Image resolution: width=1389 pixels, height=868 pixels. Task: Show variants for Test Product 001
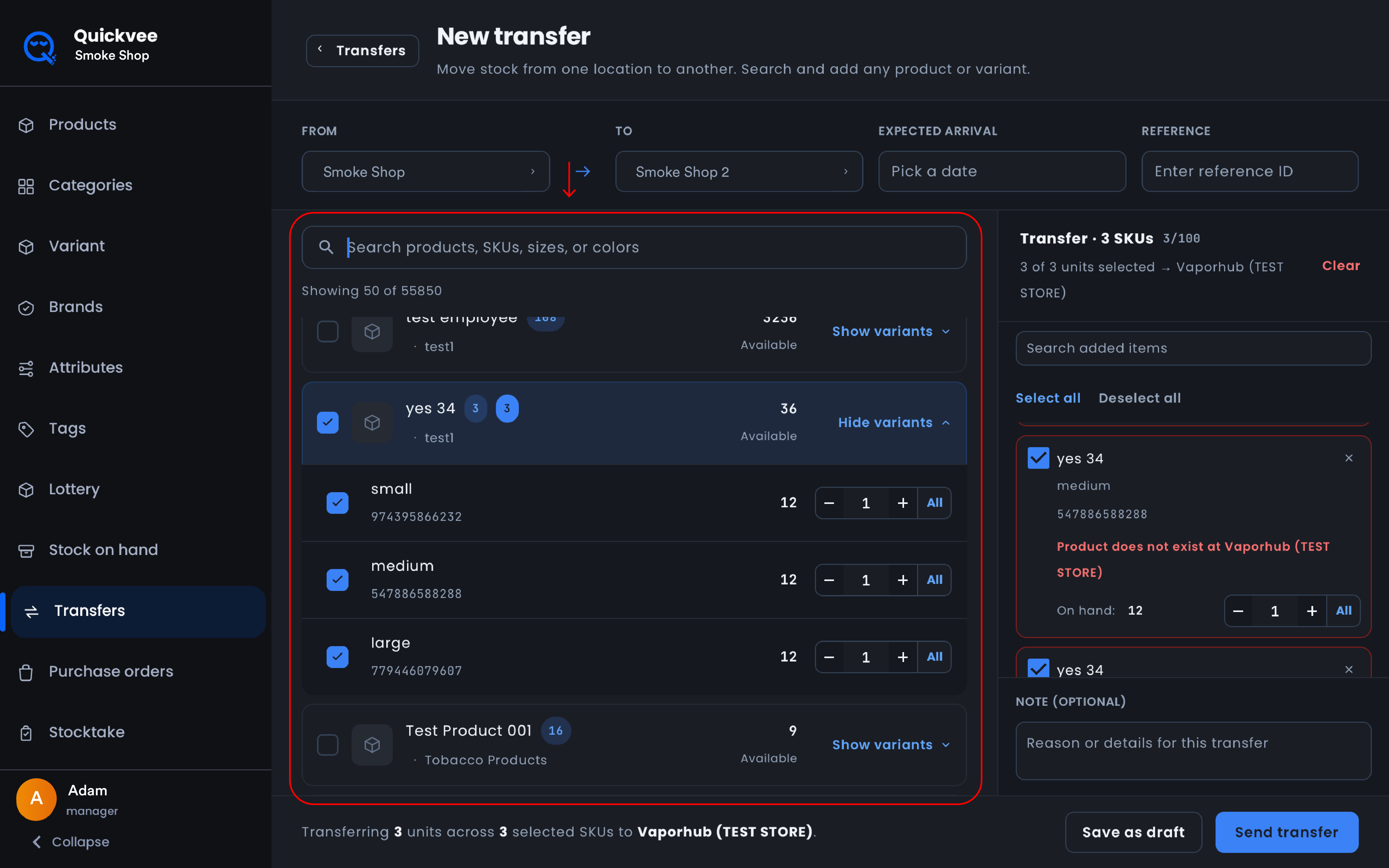(891, 745)
